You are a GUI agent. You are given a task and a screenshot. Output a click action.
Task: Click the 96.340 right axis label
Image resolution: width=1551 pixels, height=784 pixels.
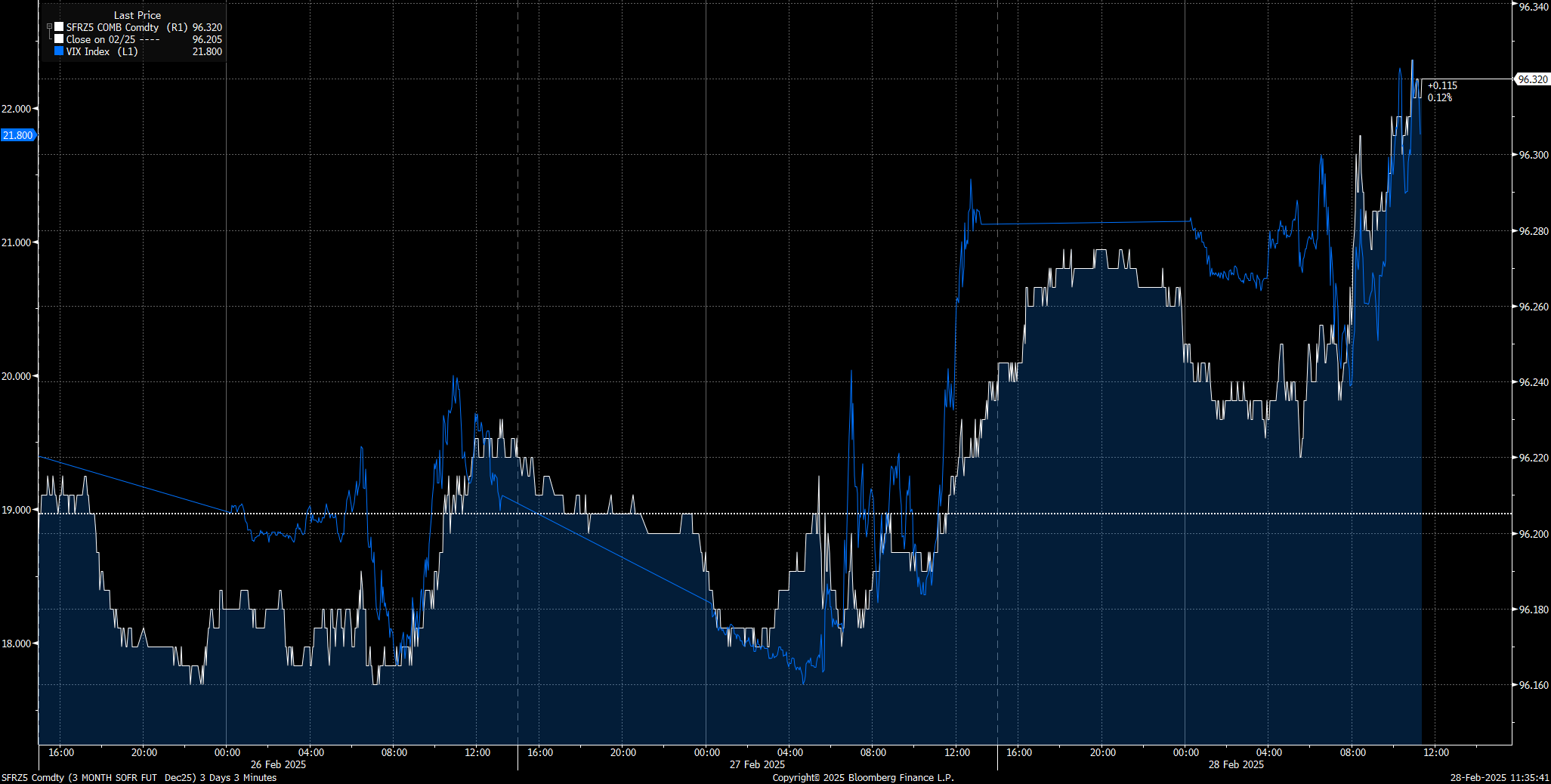click(1534, 7)
